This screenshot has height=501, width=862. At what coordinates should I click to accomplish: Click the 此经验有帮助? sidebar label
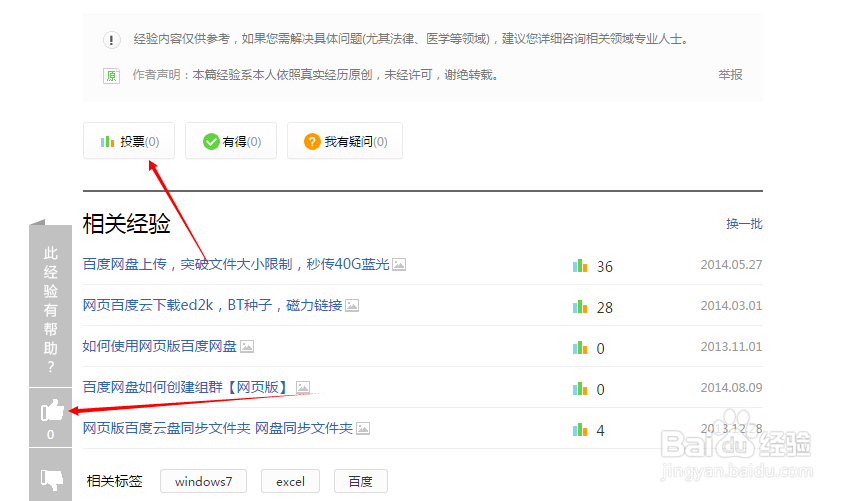51,310
